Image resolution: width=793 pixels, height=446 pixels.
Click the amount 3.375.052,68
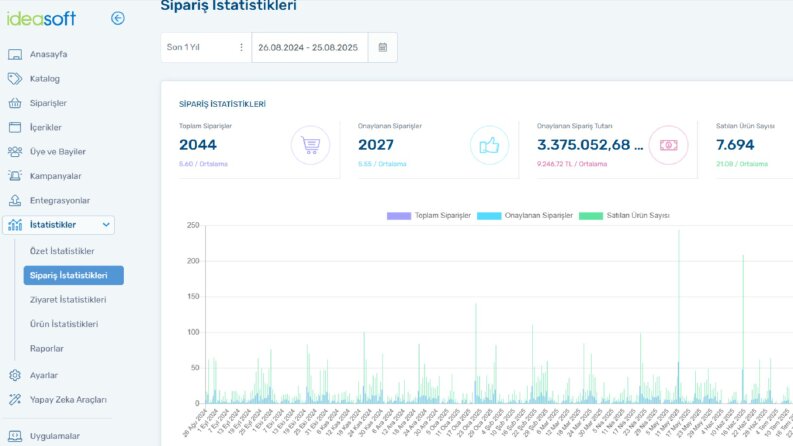point(590,145)
